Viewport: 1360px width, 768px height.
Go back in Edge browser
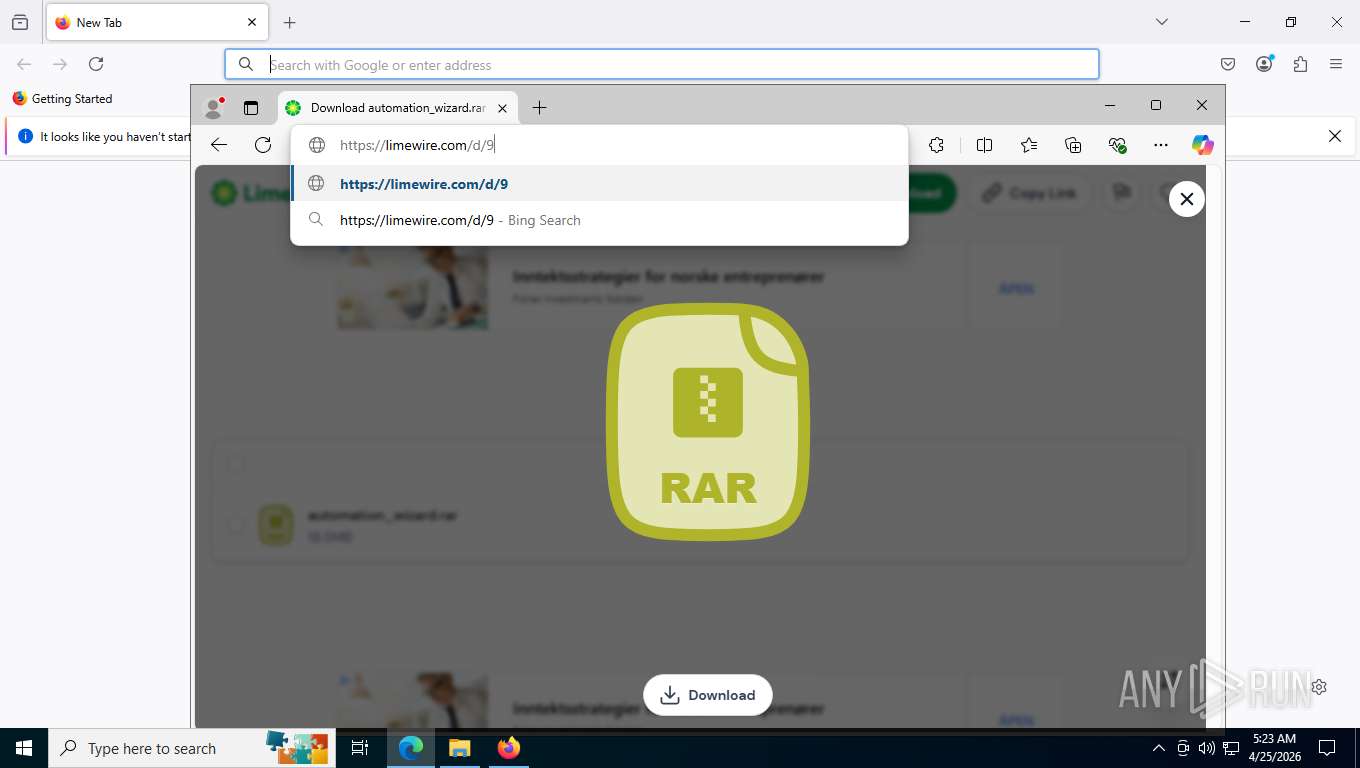(219, 145)
